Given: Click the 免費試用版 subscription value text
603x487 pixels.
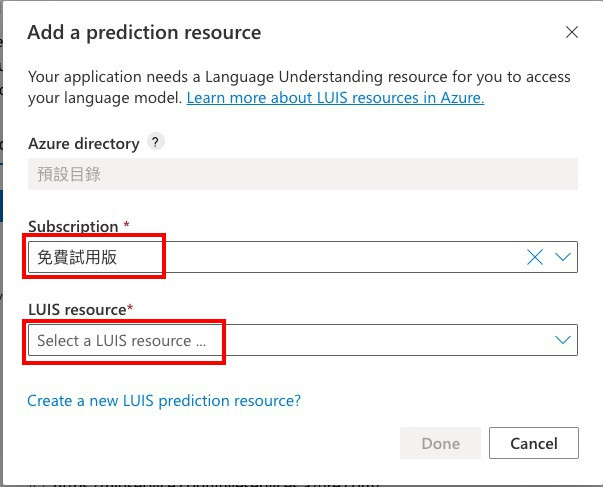Looking at the screenshot, I should point(77,257).
